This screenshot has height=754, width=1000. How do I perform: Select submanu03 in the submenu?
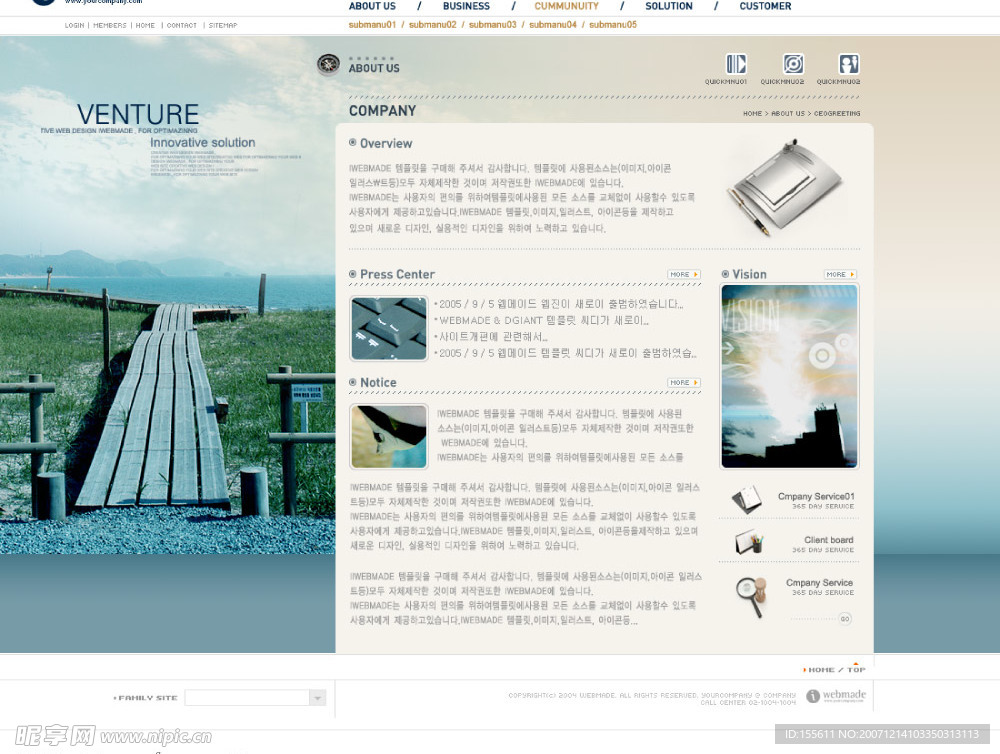click(492, 25)
